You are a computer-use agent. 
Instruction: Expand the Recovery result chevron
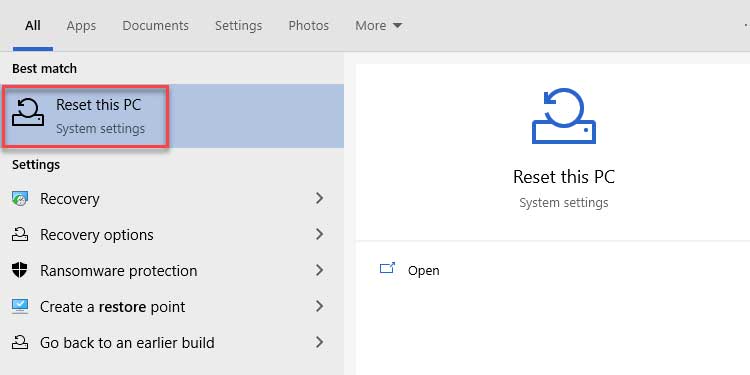[x=320, y=198]
